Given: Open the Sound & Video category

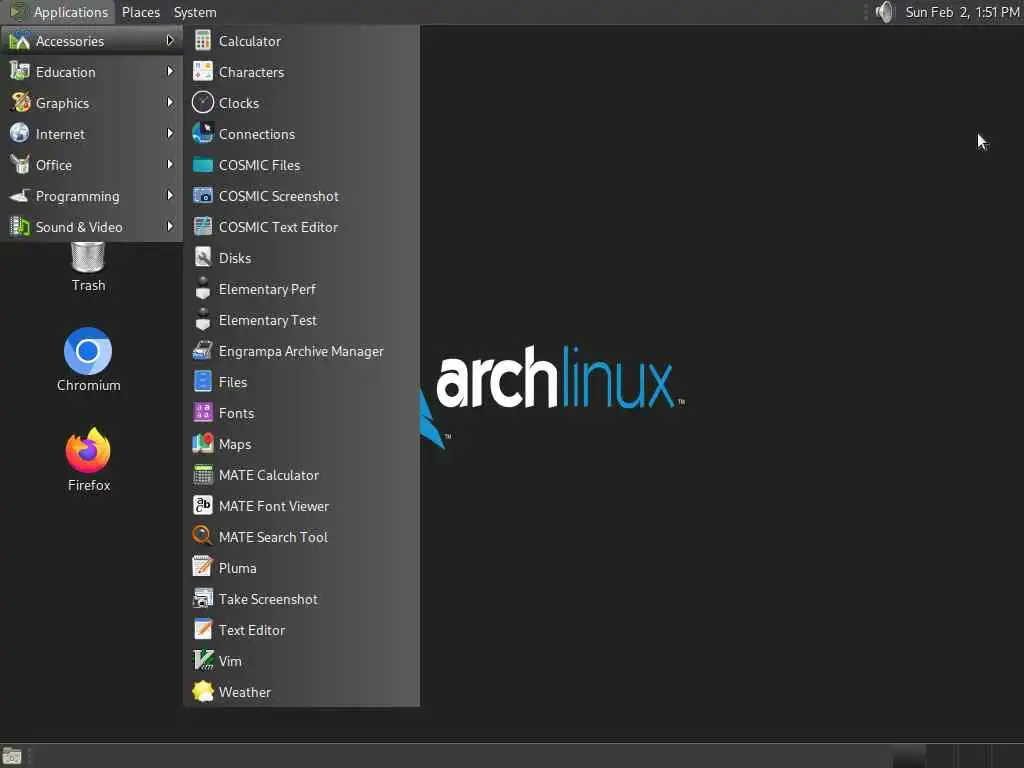Looking at the screenshot, I should point(91,227).
